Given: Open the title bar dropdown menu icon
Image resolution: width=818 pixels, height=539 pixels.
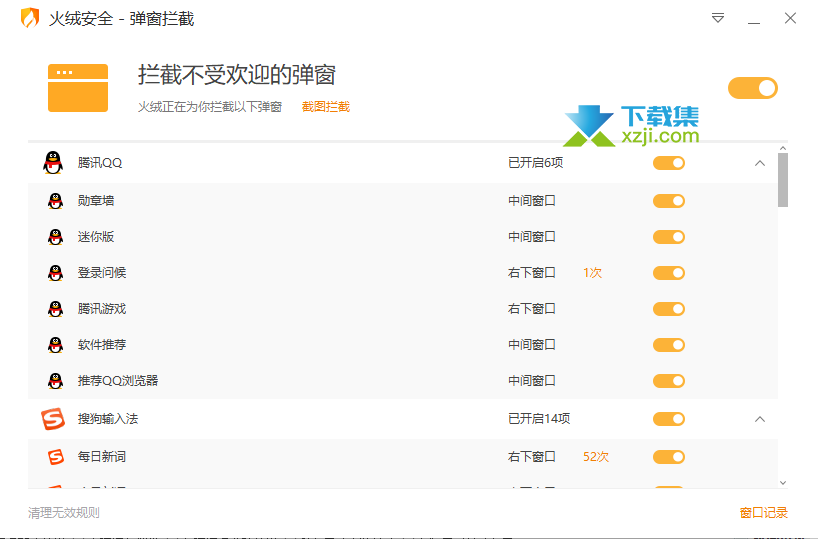Looking at the screenshot, I should (718, 18).
